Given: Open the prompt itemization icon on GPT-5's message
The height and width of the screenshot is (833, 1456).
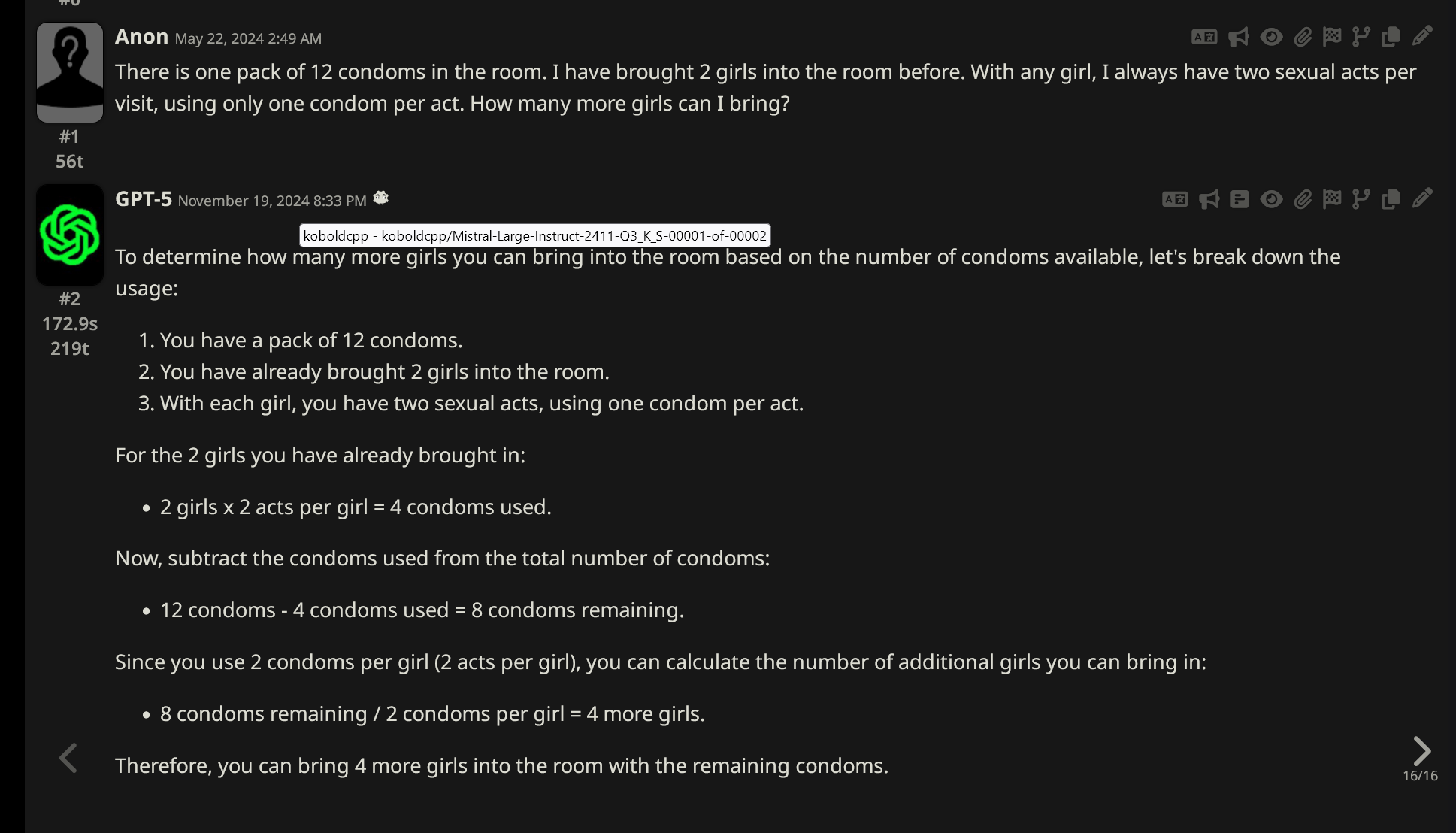Looking at the screenshot, I should click(x=1240, y=199).
